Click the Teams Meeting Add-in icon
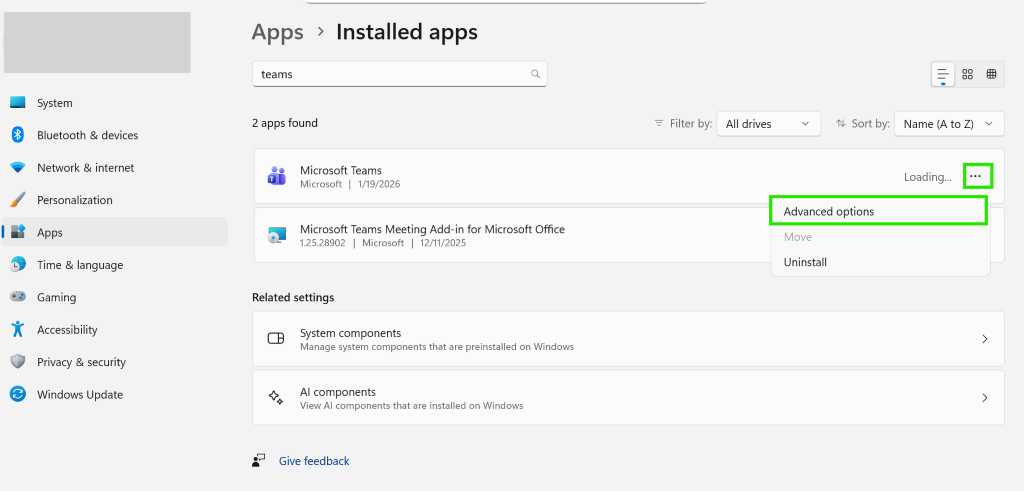The width and height of the screenshot is (1024, 491). 276,235
